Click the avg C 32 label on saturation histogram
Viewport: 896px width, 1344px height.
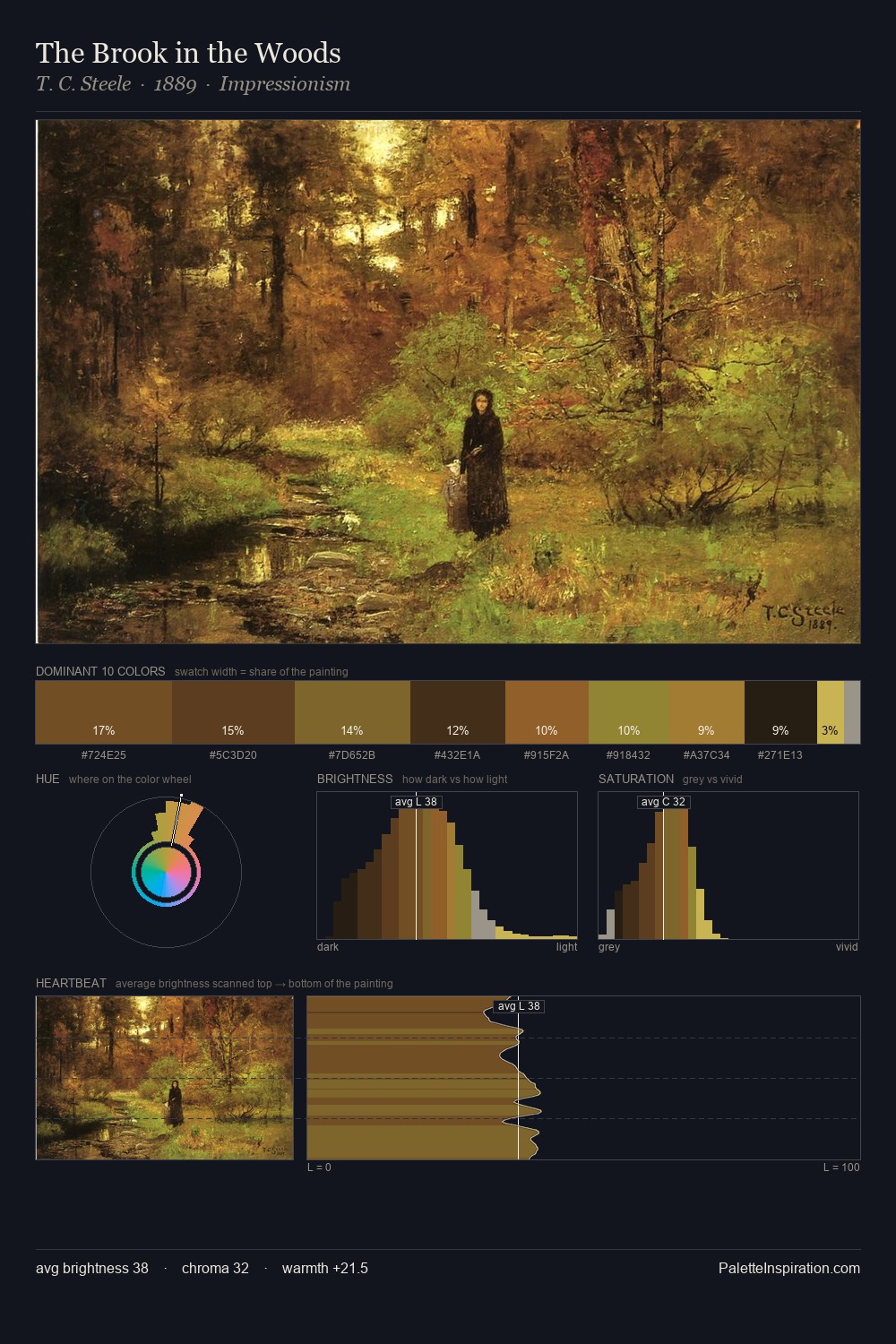tap(663, 802)
